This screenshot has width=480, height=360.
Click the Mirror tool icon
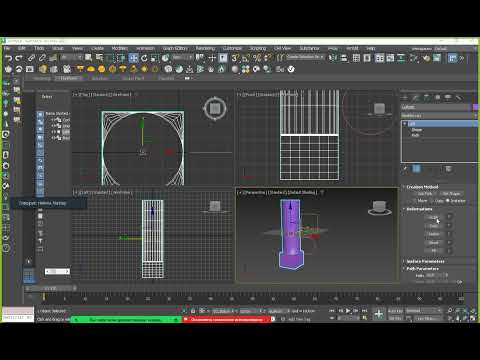pos(333,58)
